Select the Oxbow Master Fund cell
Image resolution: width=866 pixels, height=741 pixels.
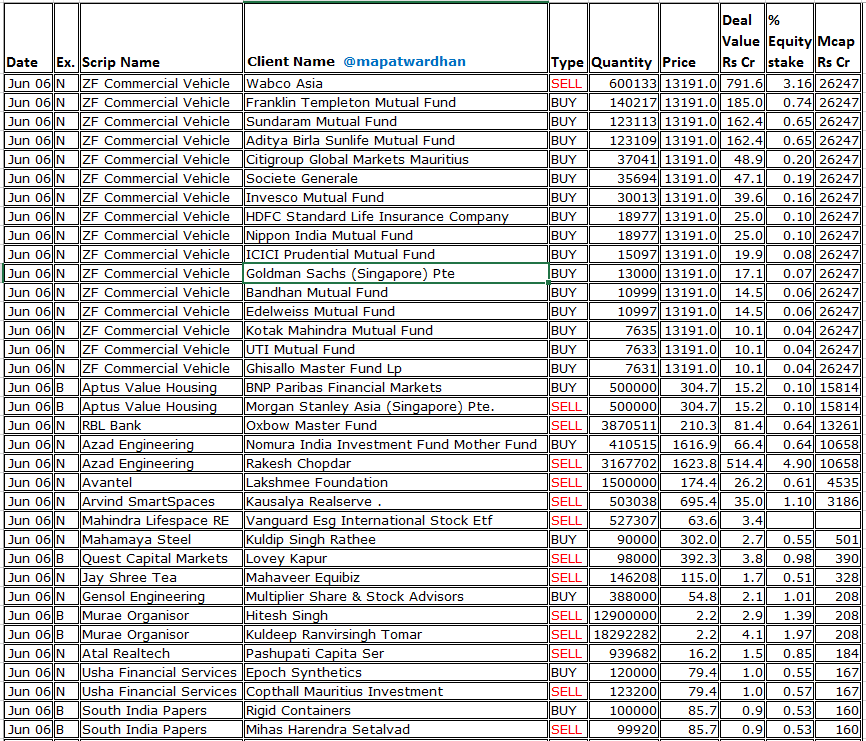coord(395,426)
